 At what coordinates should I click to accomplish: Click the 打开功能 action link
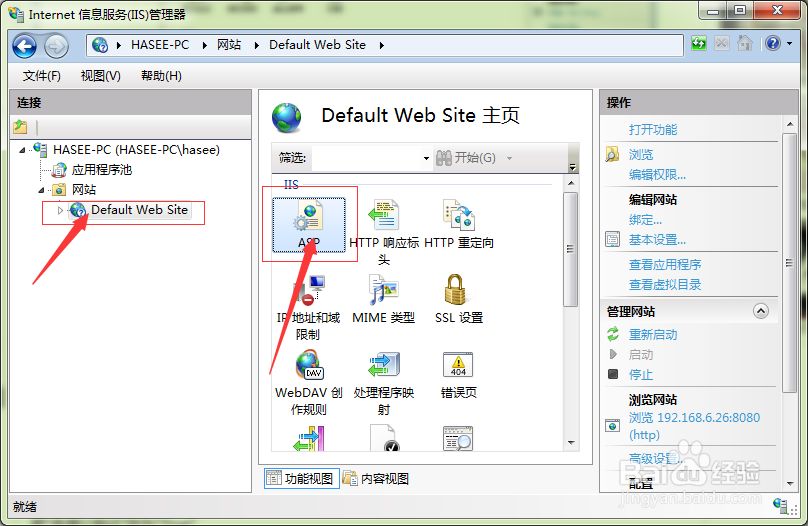pyautogui.click(x=653, y=130)
